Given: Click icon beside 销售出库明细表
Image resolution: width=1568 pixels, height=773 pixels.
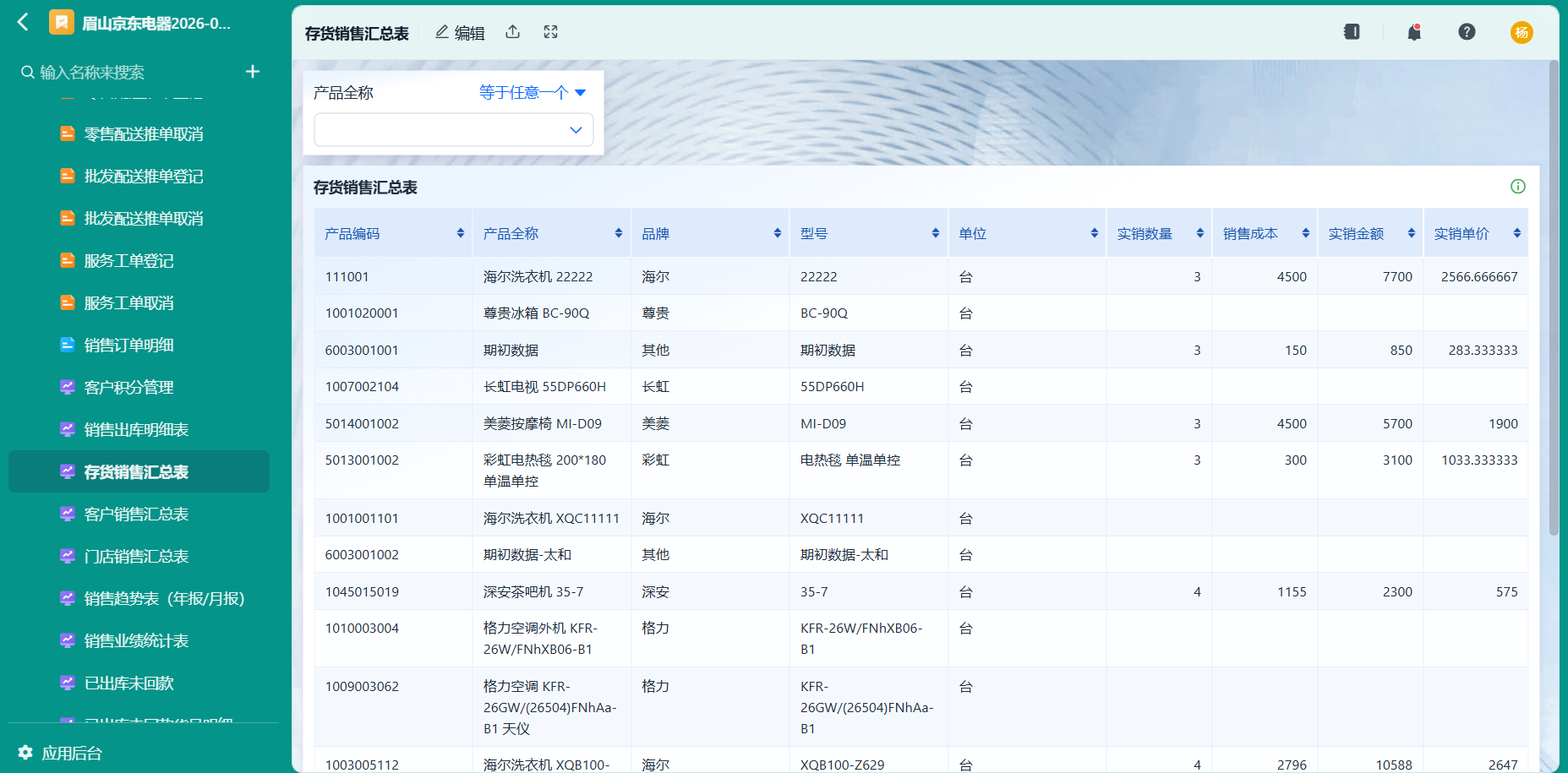Looking at the screenshot, I should coord(68,429).
